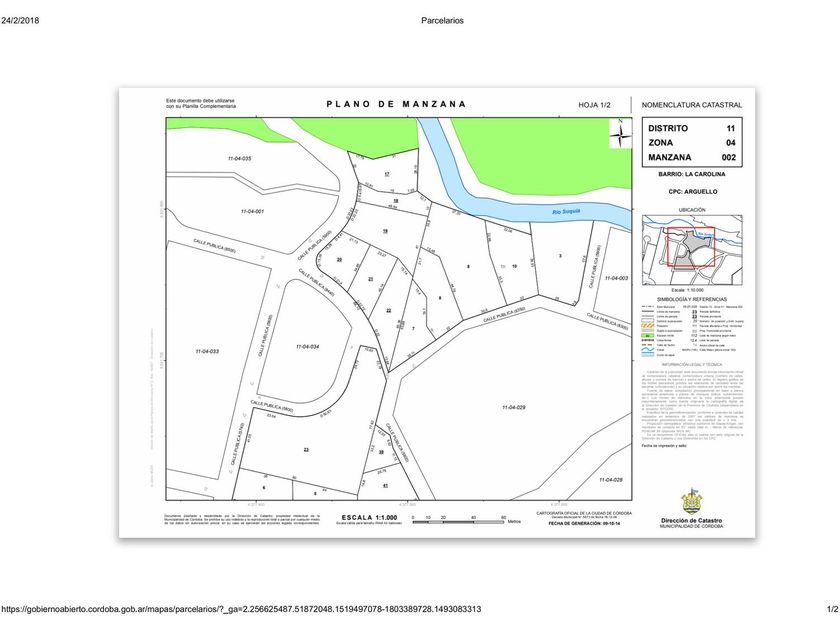840x630 pixels.
Task: Select block label "11-04-034"
Action: (308, 347)
